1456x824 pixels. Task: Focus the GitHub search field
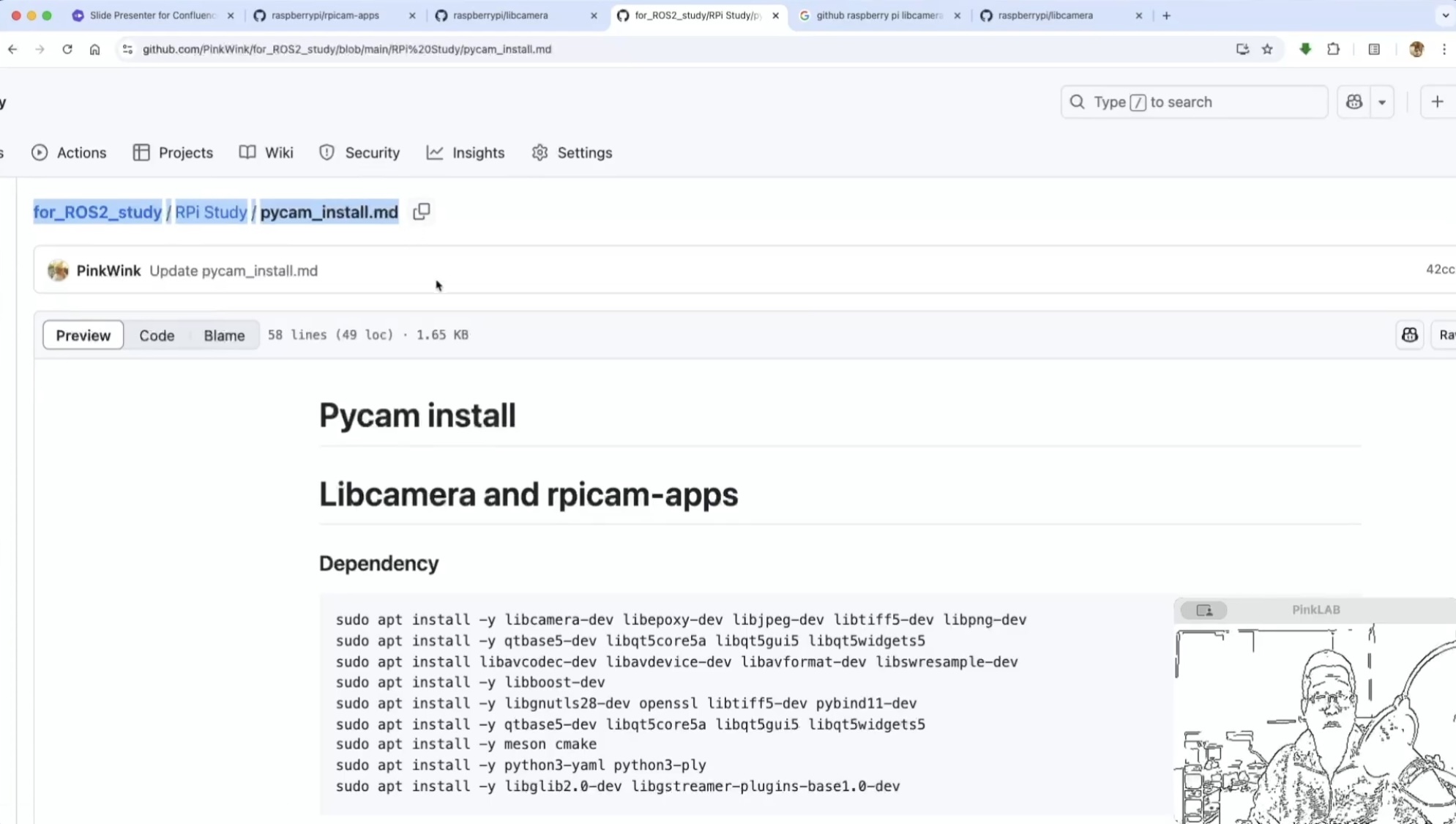[1194, 102]
